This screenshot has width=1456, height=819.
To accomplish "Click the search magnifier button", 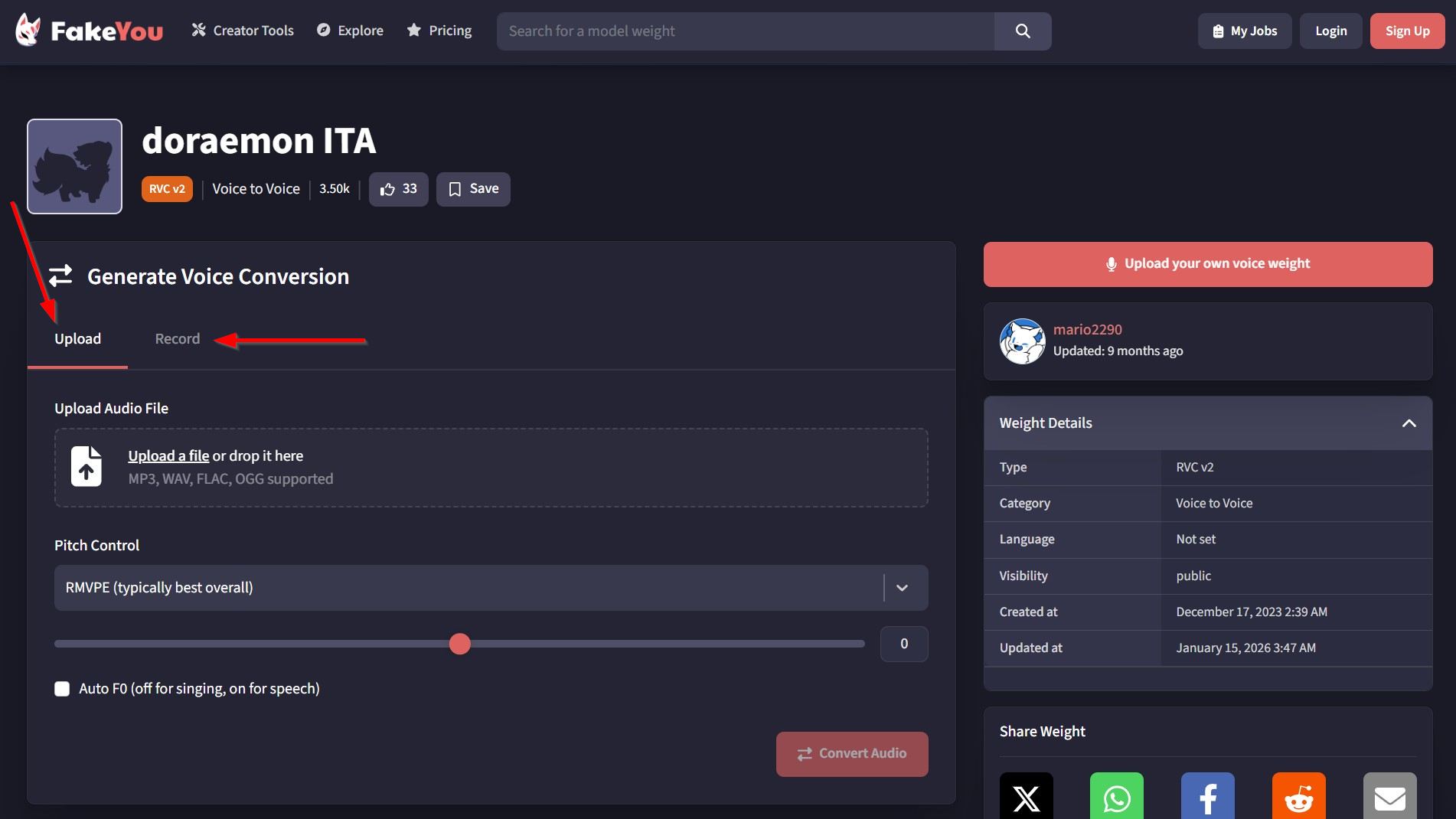I will (x=1023, y=31).
